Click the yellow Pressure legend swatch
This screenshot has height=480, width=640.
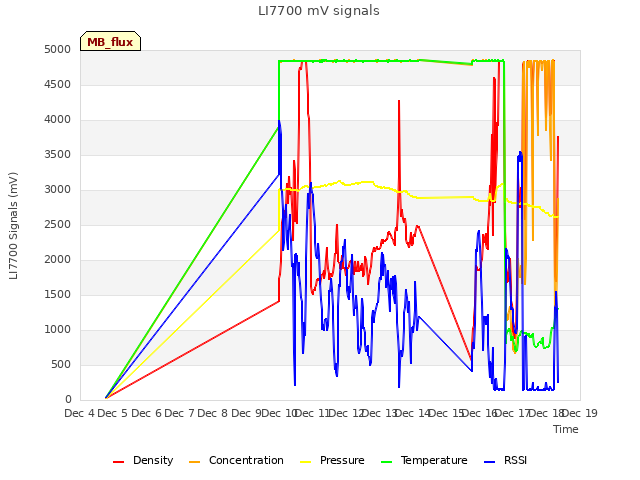tap(306, 462)
